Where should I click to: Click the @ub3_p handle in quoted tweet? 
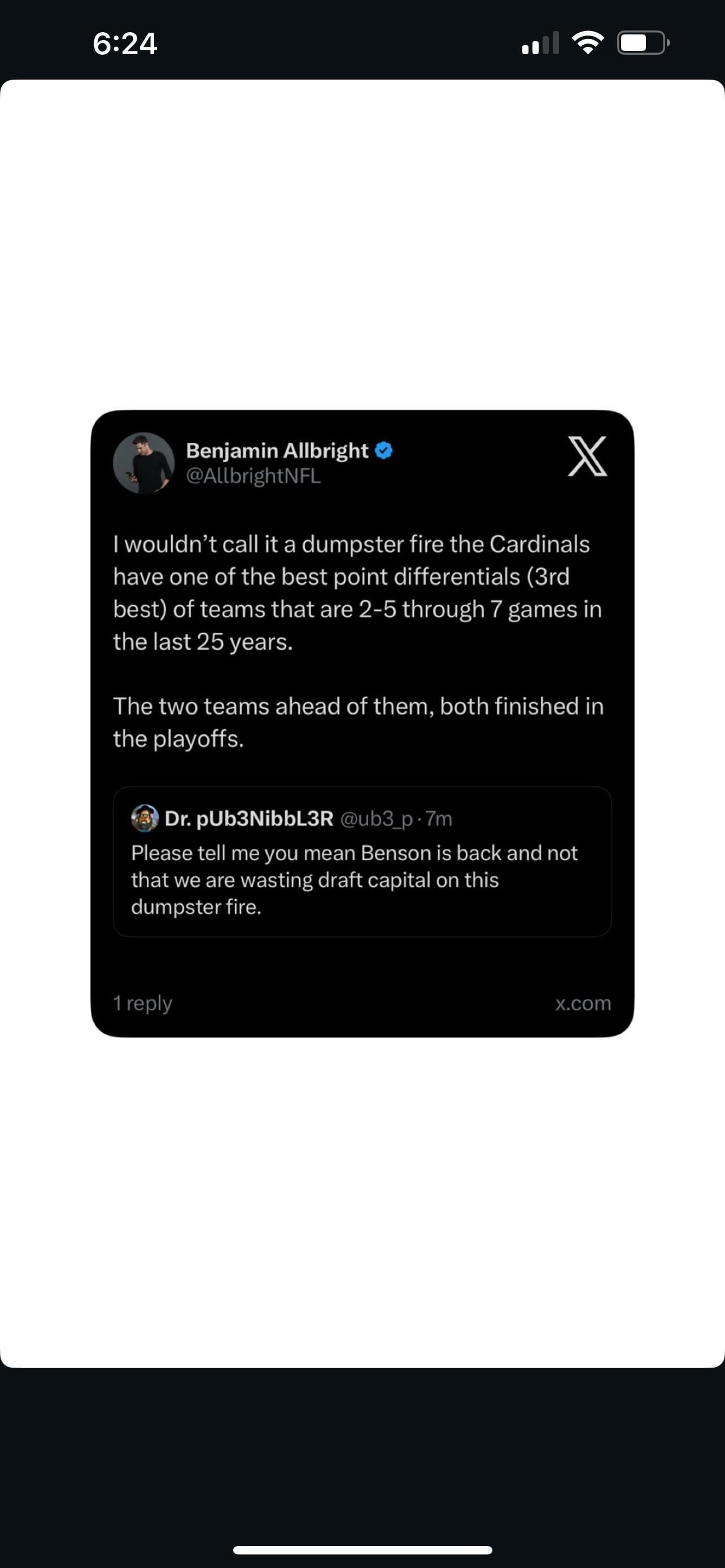[x=375, y=818]
